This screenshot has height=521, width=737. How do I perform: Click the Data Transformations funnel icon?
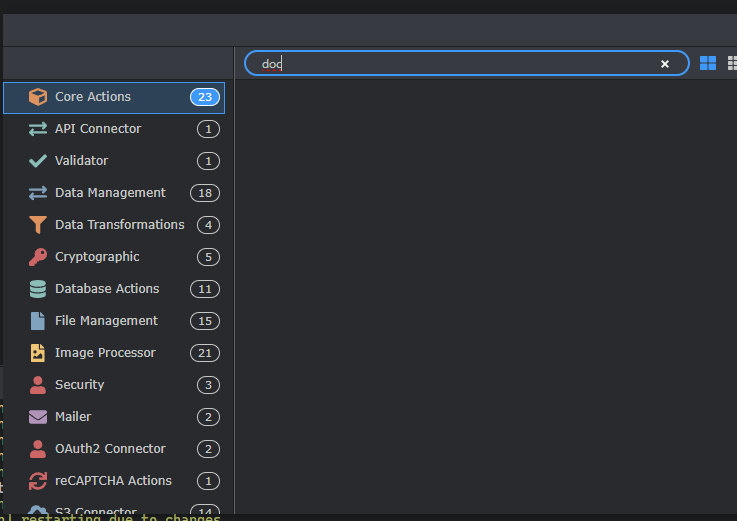point(38,225)
